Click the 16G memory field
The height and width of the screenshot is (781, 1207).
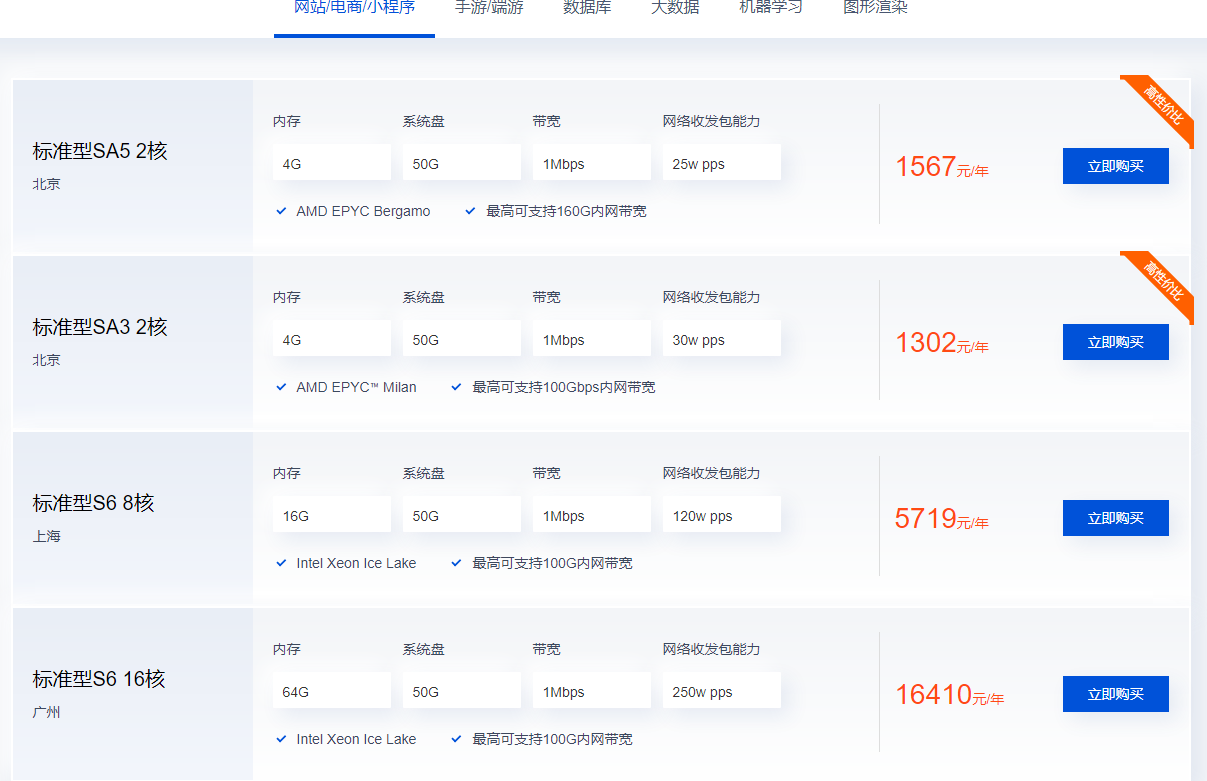(x=332, y=516)
